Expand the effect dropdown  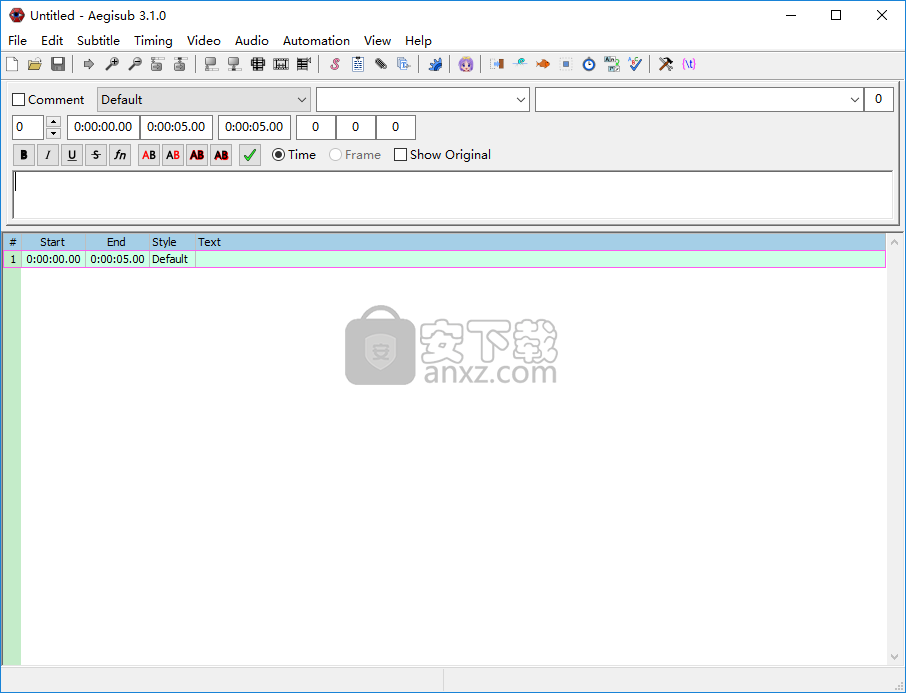tap(855, 100)
